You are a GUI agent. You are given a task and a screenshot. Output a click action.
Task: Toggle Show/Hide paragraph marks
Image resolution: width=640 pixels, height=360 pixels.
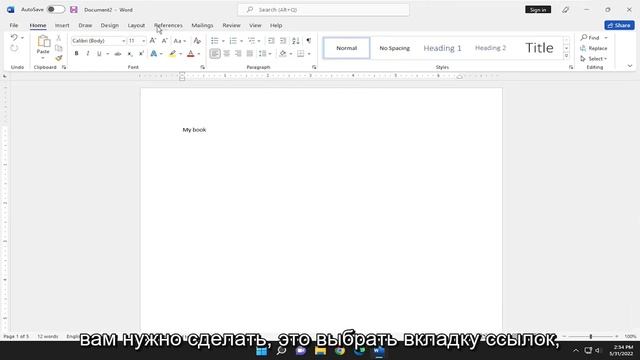pos(309,40)
